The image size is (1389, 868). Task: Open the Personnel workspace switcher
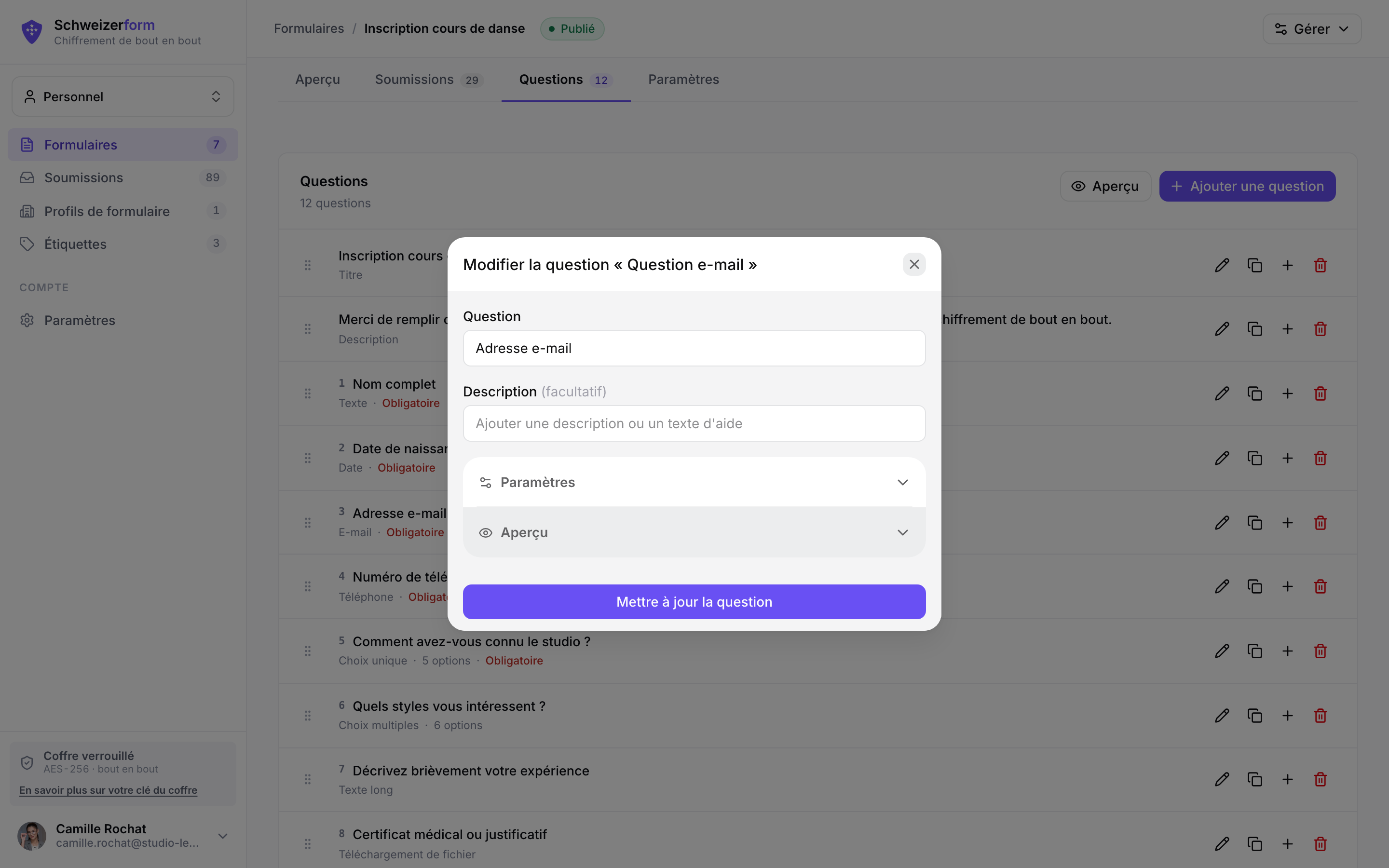(123, 96)
